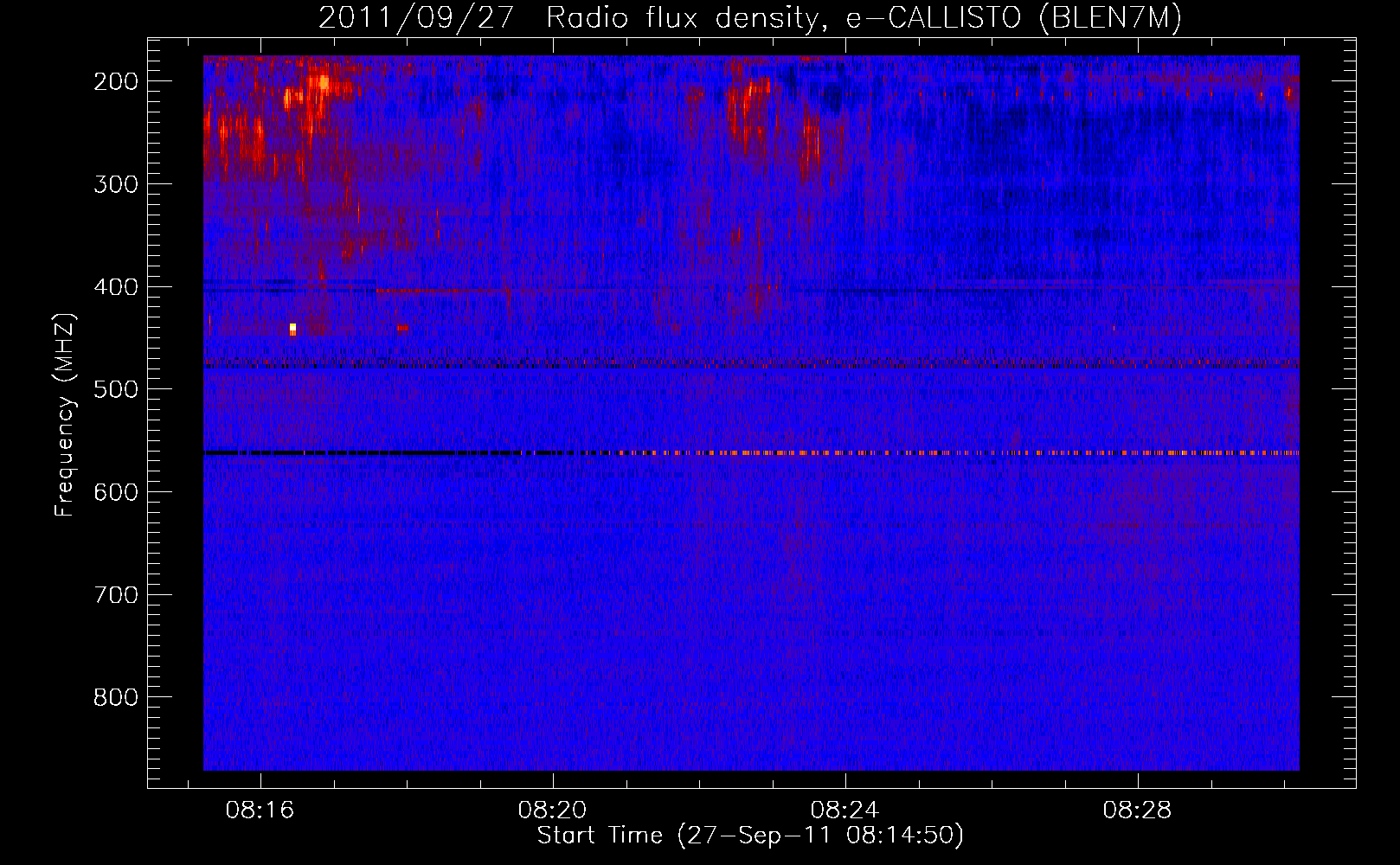Select the 700 frequency tick label
1400x865 pixels.
(x=116, y=595)
